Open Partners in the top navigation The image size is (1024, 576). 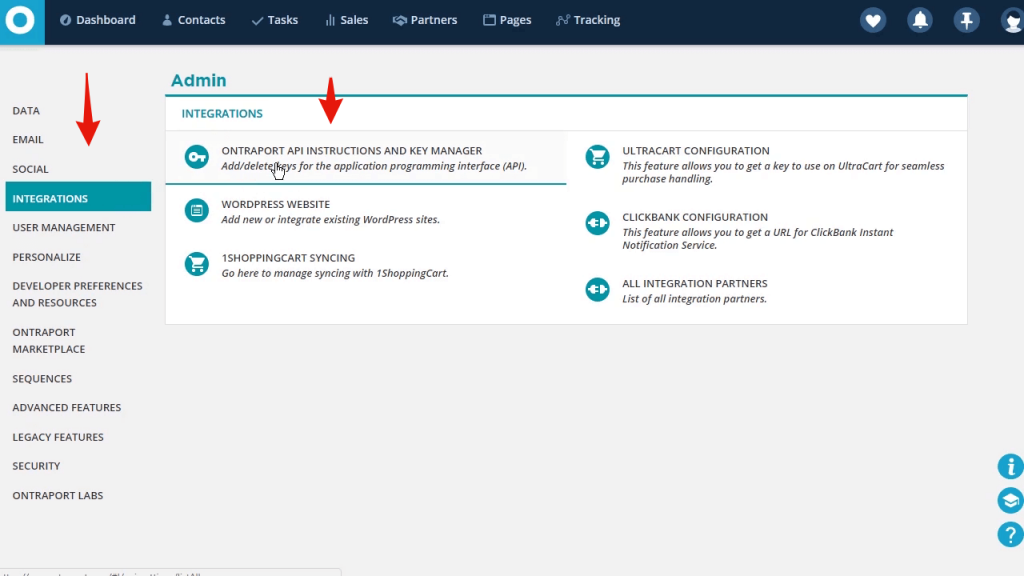(425, 20)
